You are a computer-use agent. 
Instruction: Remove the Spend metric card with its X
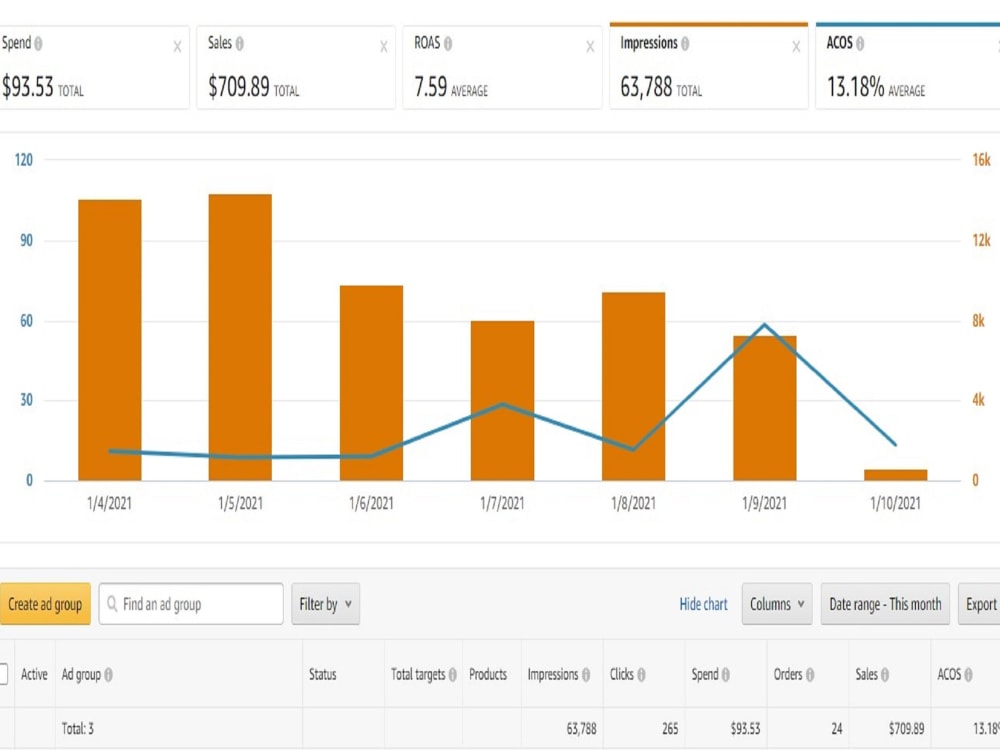click(x=177, y=47)
